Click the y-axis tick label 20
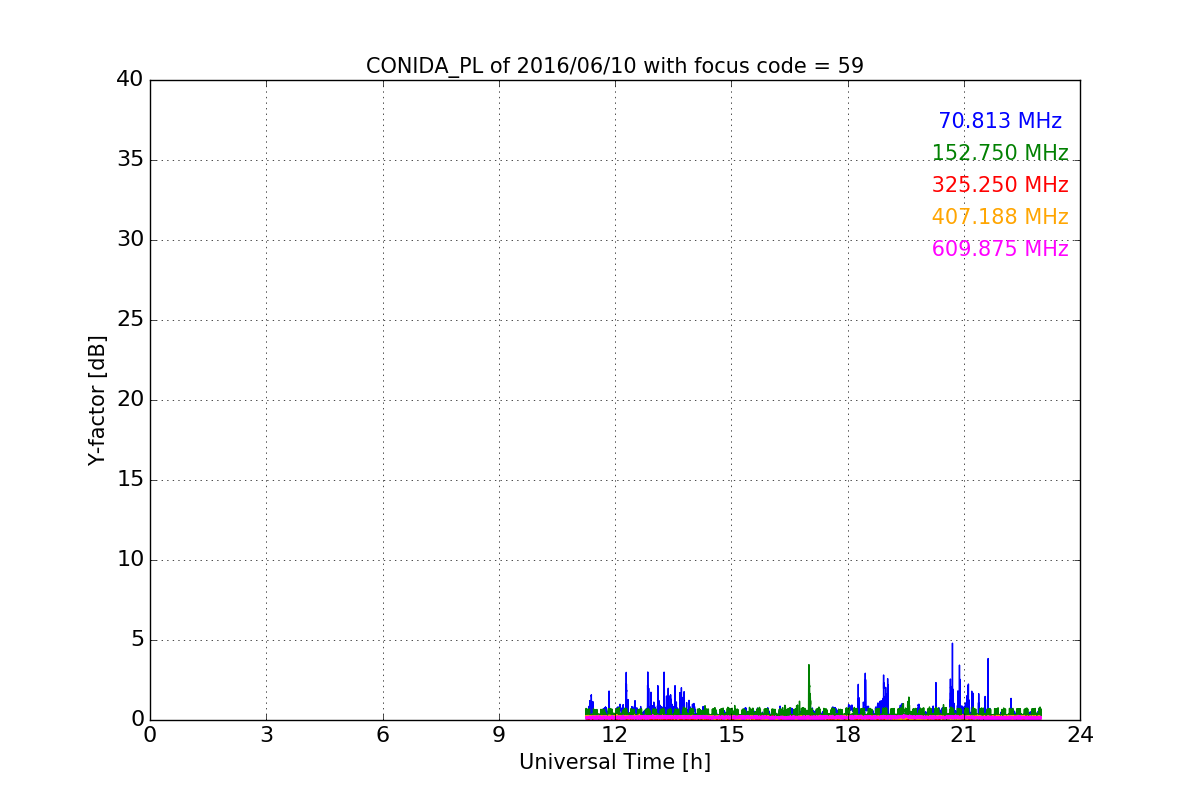 [130, 400]
